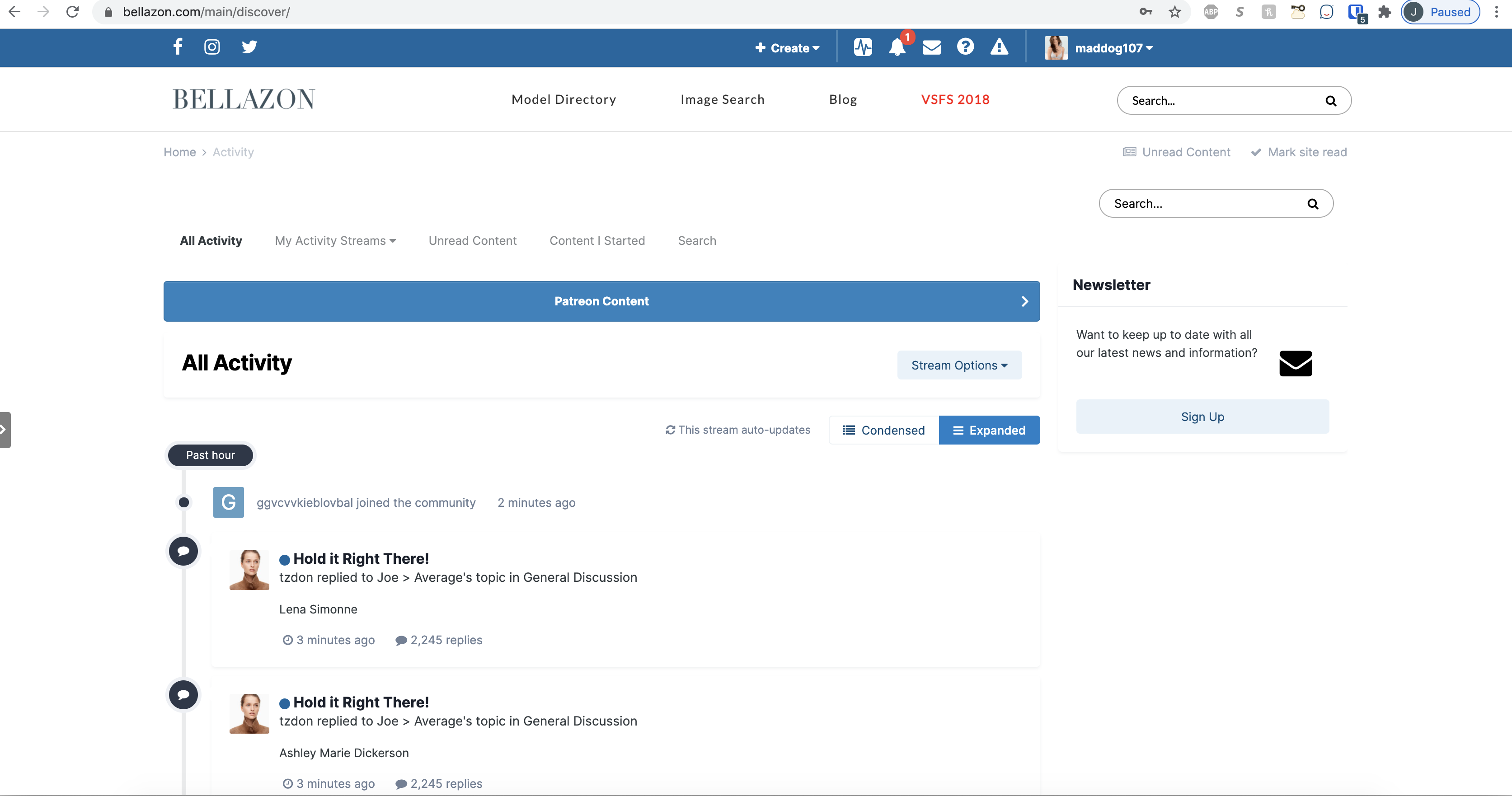The width and height of the screenshot is (1512, 796).
Task: Switch stream view to Expanded
Action: [989, 430]
